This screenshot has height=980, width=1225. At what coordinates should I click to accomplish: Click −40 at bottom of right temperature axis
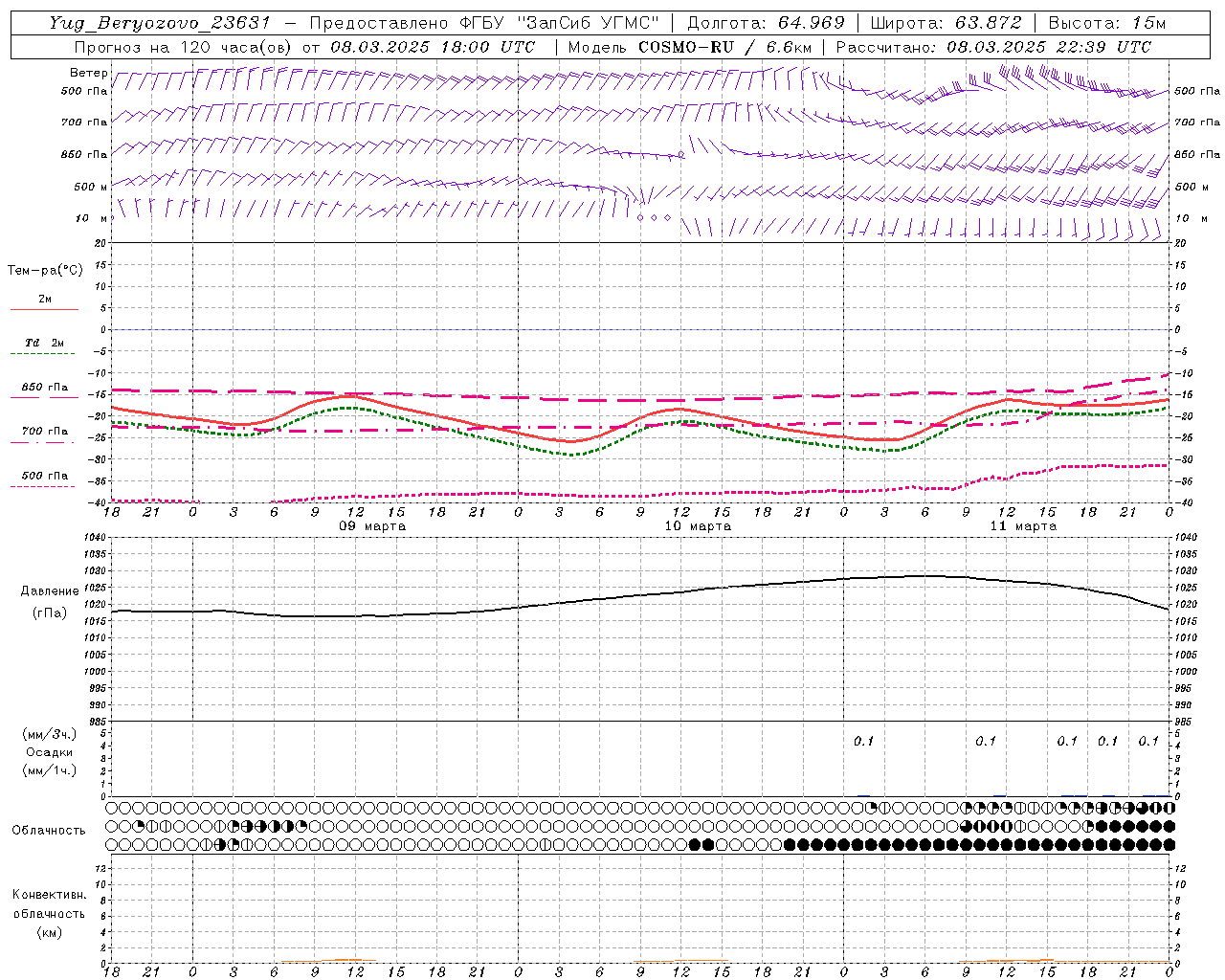[x=1185, y=502]
